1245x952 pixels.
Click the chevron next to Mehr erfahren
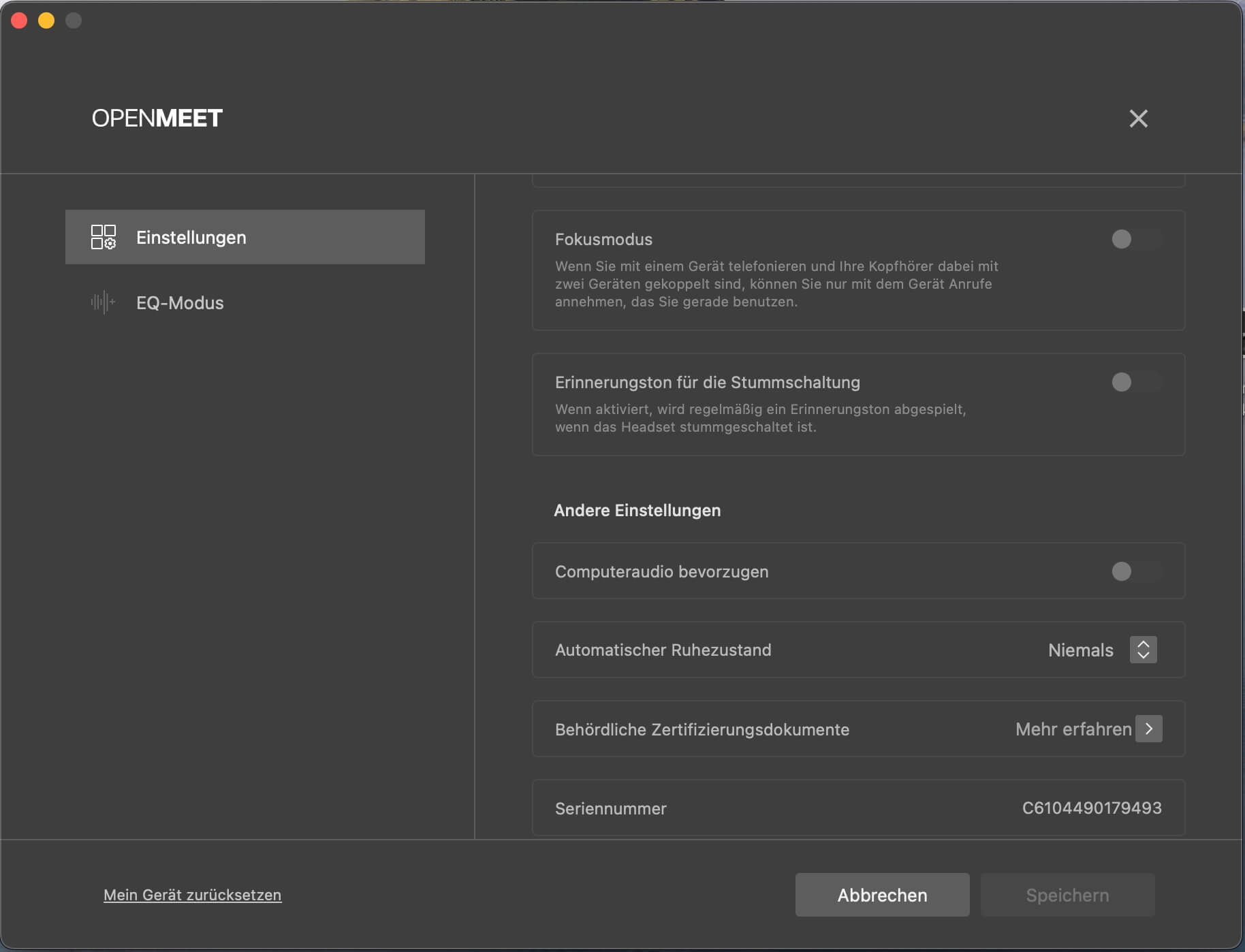point(1149,729)
